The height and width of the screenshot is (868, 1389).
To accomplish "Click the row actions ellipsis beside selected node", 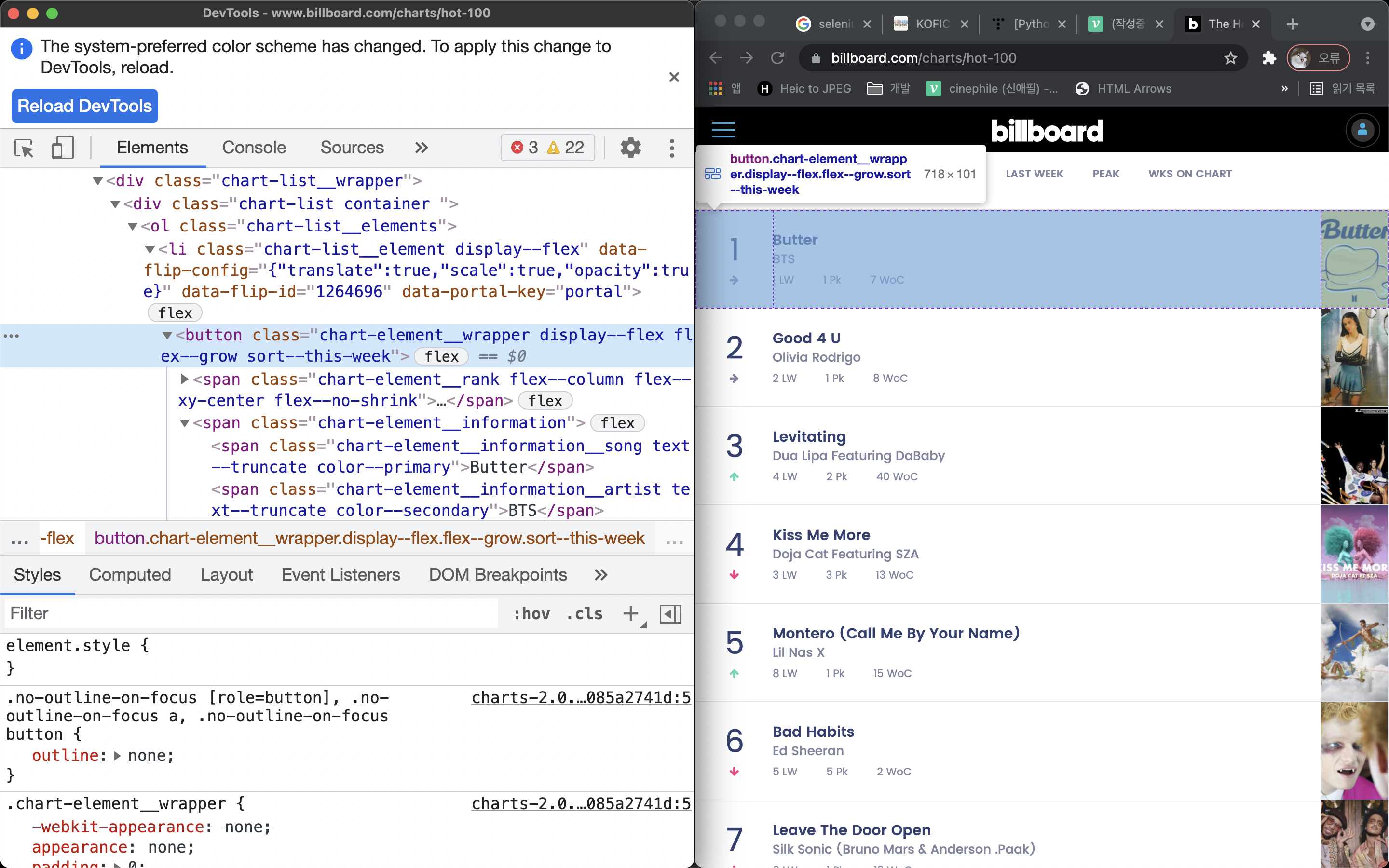I will [x=12, y=336].
